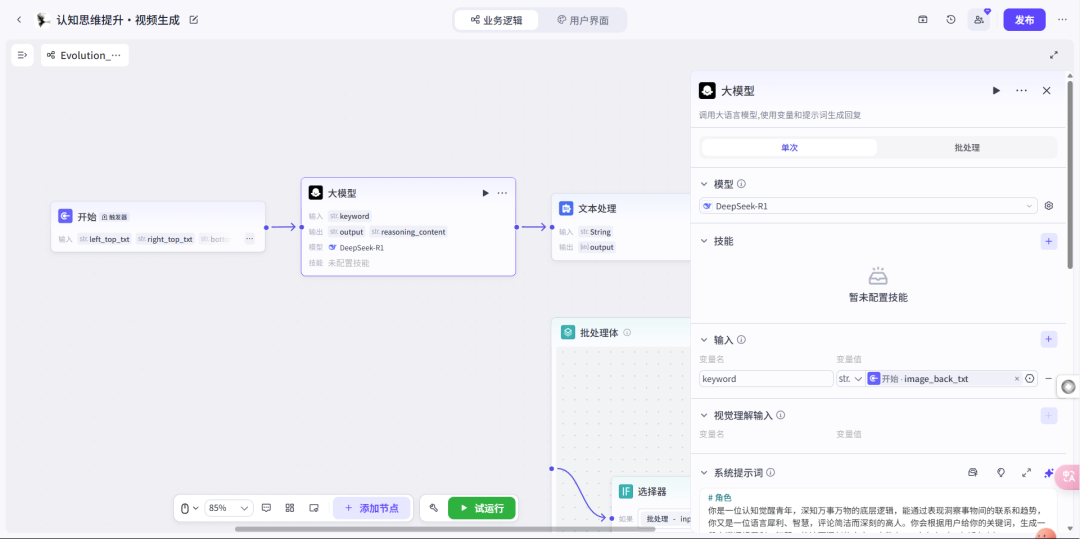Screen dimensions: 1080x539
Task: Show info for 模型 section
Action: pyautogui.click(x=741, y=184)
